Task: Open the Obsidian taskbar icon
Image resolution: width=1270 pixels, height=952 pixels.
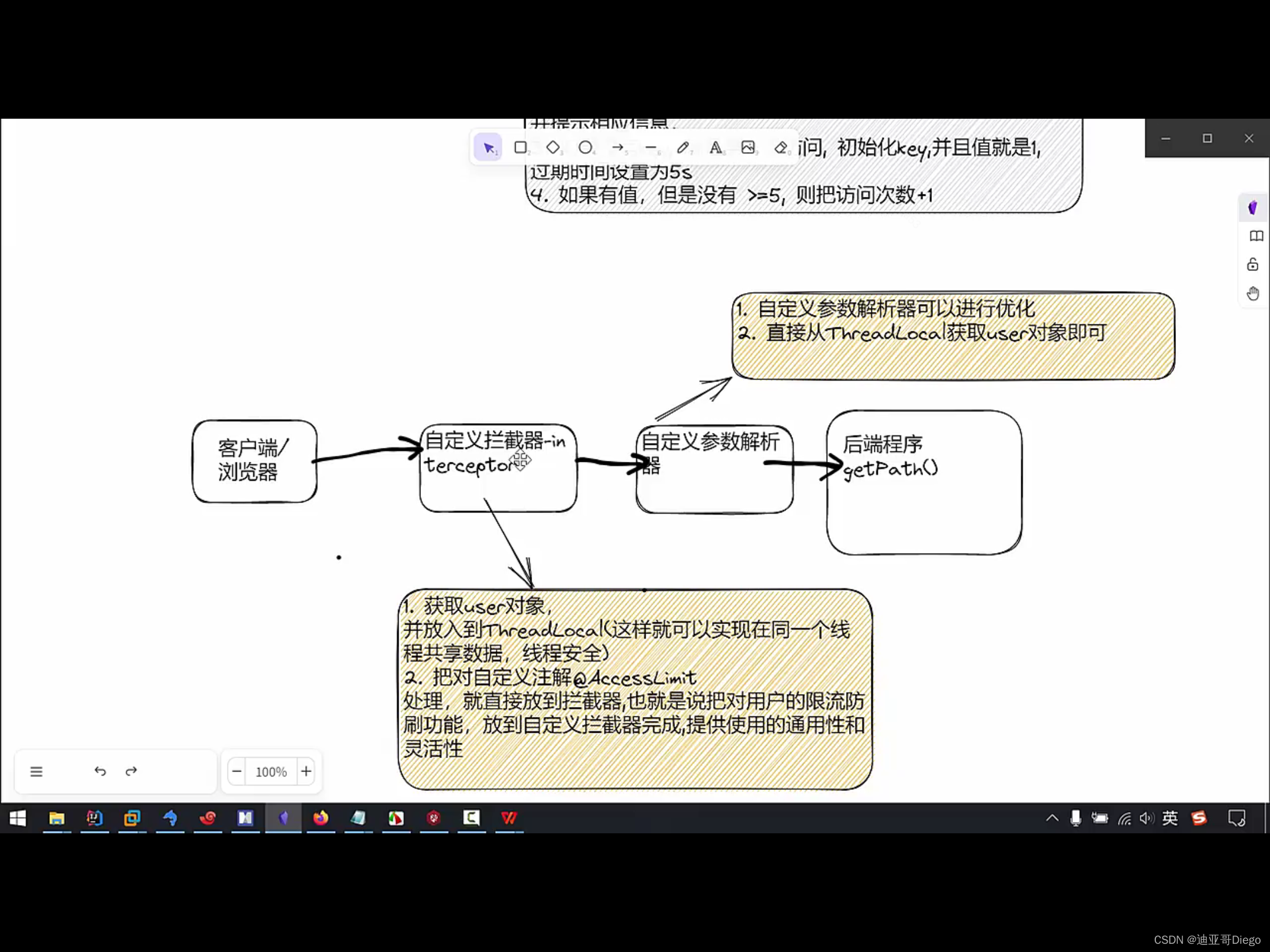Action: pos(283,818)
